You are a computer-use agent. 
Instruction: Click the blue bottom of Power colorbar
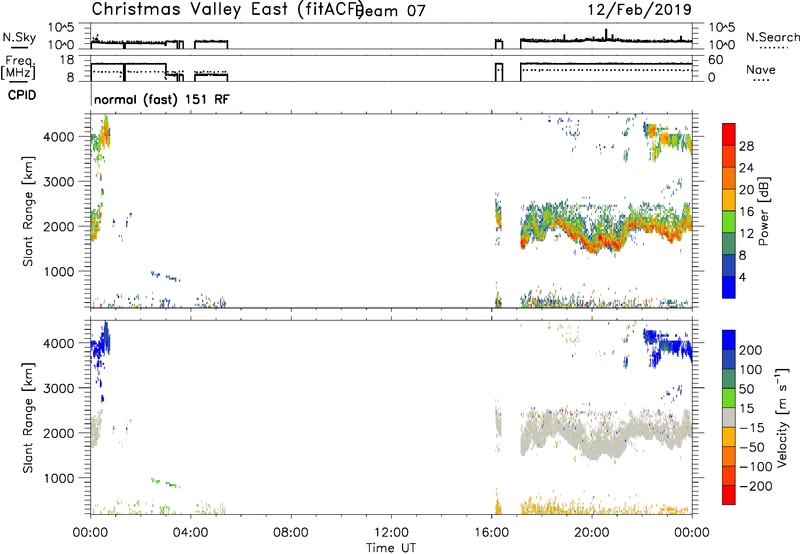point(729,287)
